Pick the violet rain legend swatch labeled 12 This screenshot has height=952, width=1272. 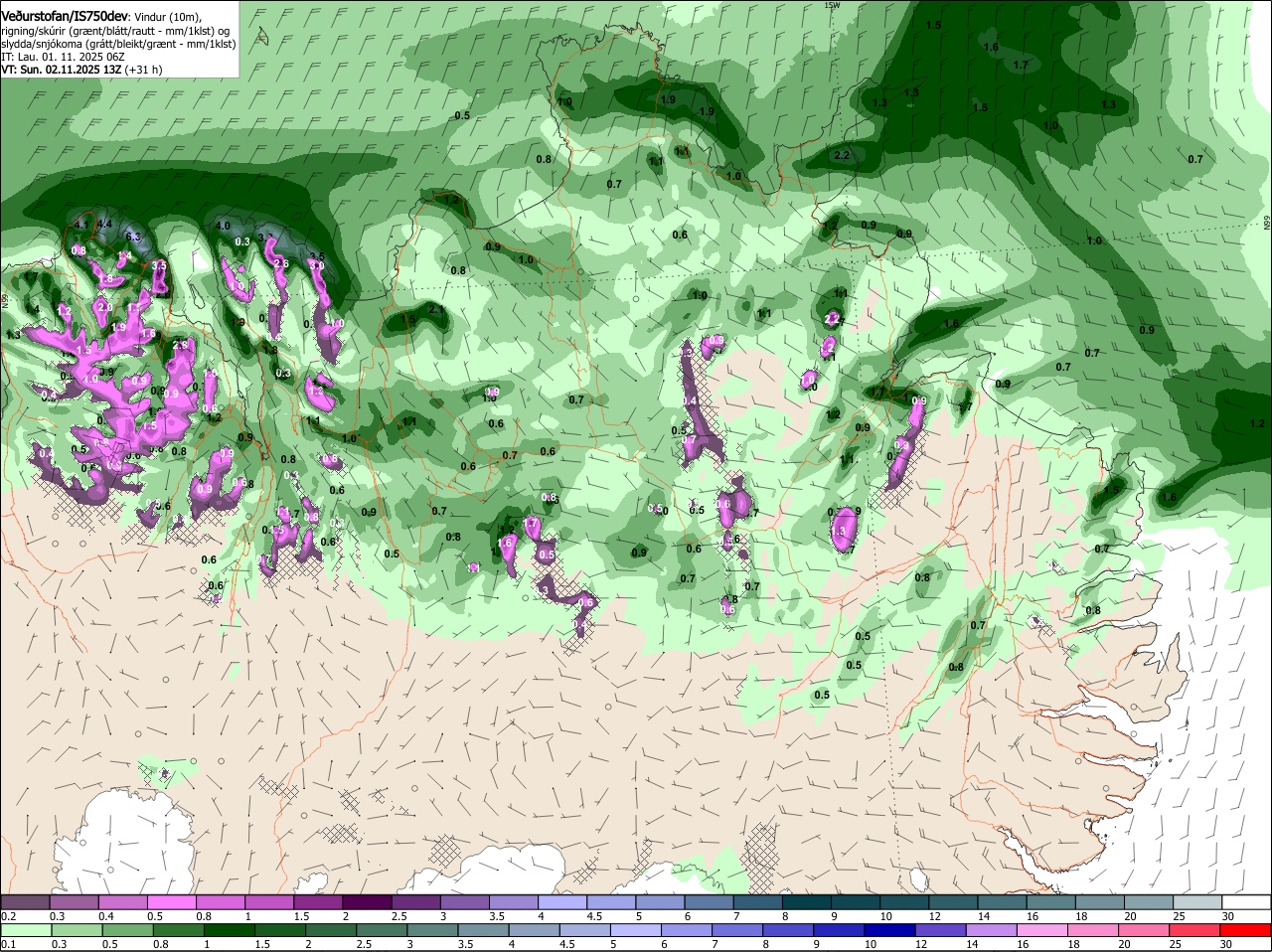[941, 930]
